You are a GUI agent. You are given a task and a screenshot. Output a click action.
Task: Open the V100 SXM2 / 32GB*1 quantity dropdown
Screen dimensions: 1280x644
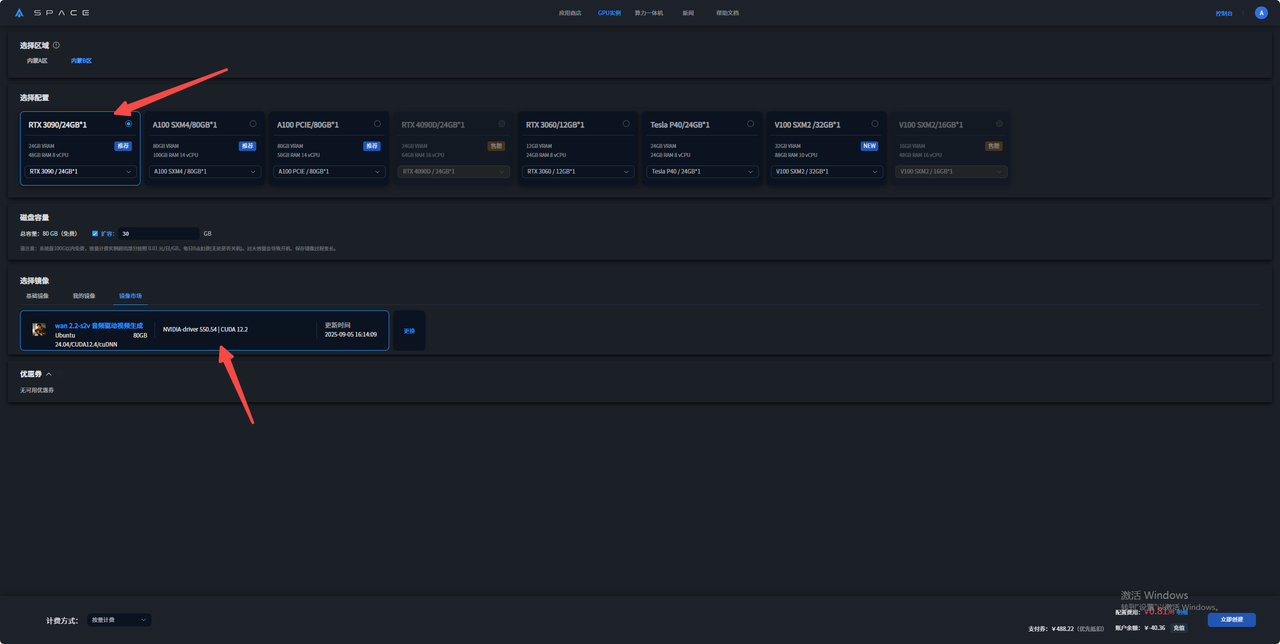(827, 172)
